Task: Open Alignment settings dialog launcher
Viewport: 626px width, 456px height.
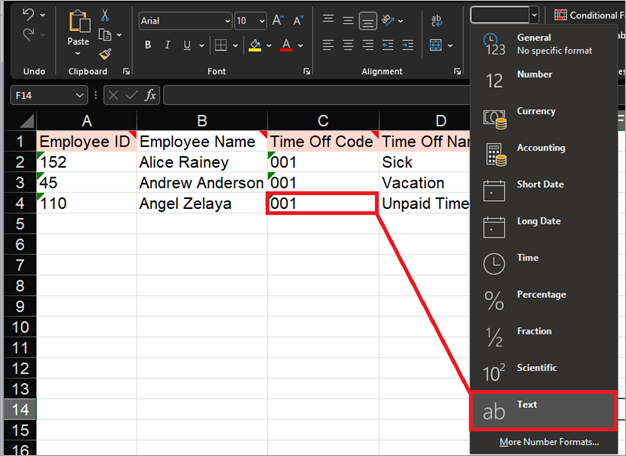Action: pos(457,71)
